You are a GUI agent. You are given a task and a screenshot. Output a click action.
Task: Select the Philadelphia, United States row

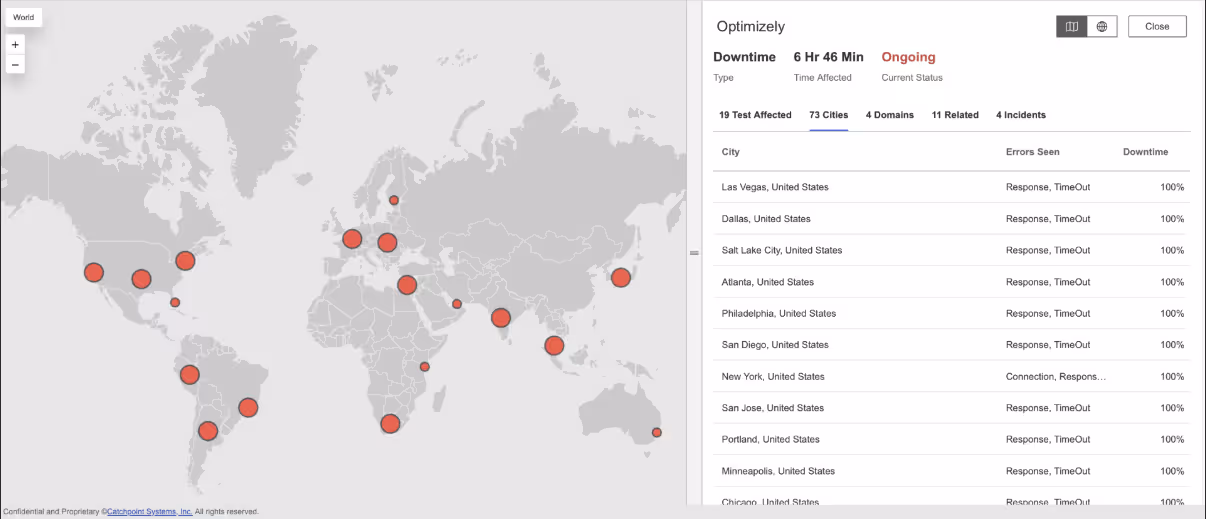[952, 314]
